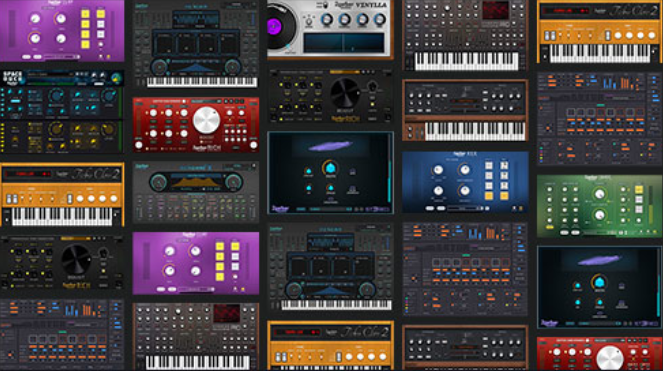
Task: Turn the upper-left white knob on blue plugin
Action: pos(438,170)
